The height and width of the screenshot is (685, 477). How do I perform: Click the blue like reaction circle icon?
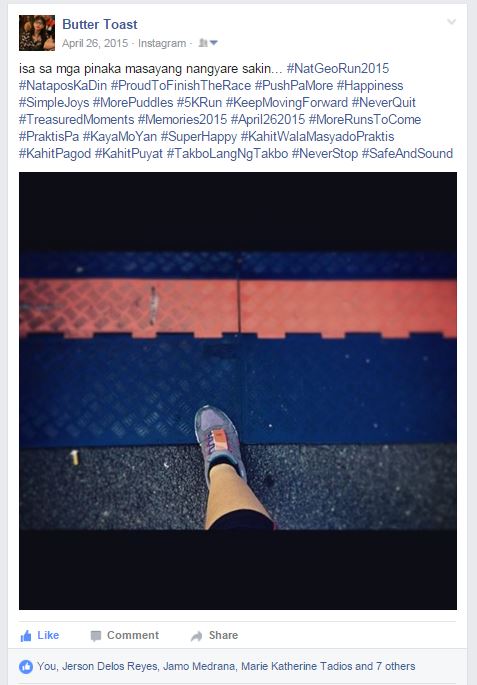[26, 667]
